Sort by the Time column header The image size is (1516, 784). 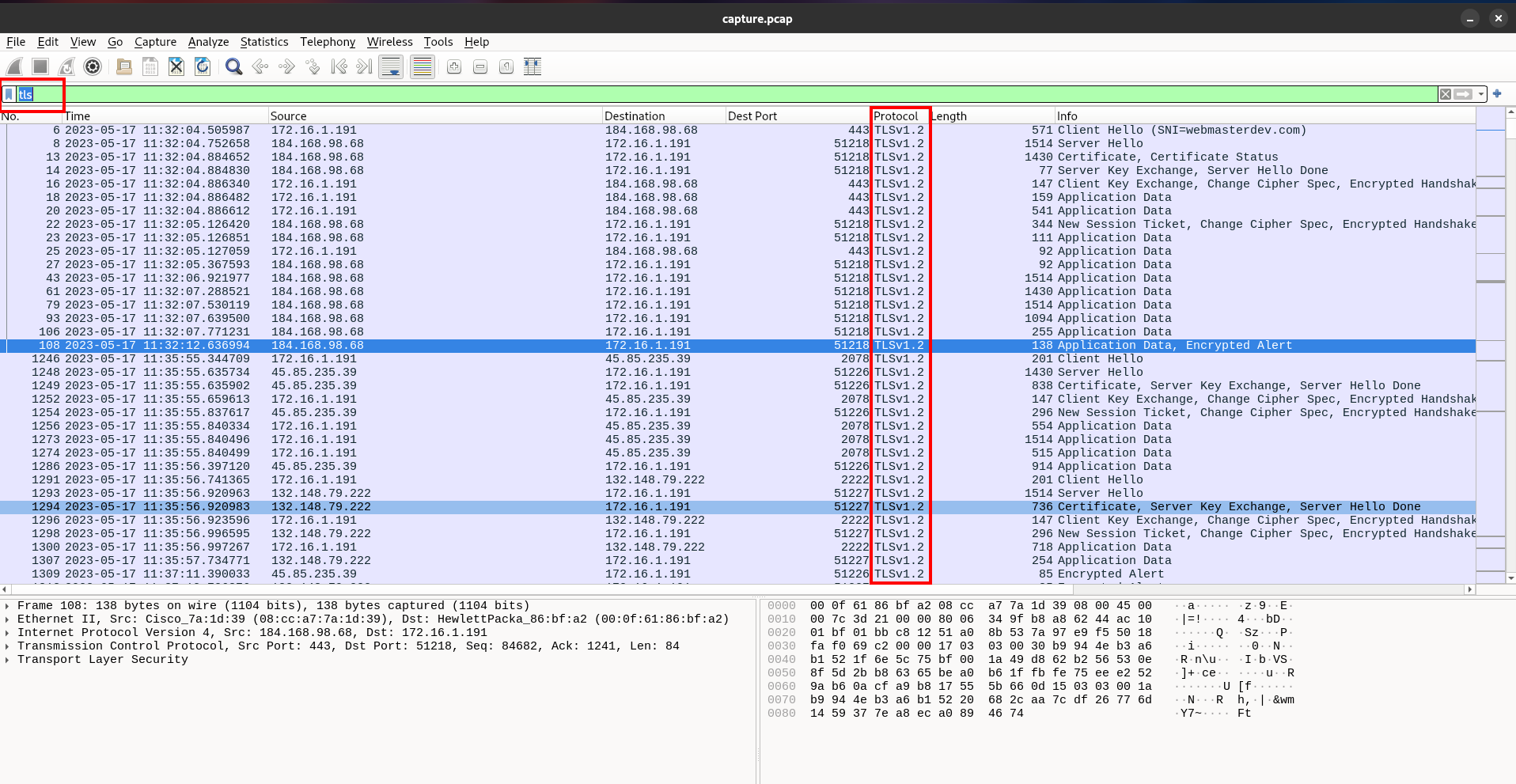click(x=165, y=116)
